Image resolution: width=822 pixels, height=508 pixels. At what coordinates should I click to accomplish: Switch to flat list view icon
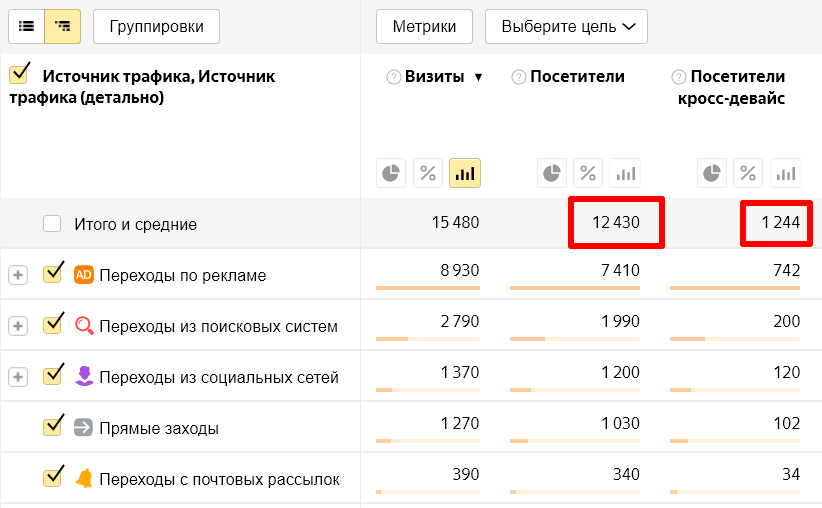tap(26, 27)
